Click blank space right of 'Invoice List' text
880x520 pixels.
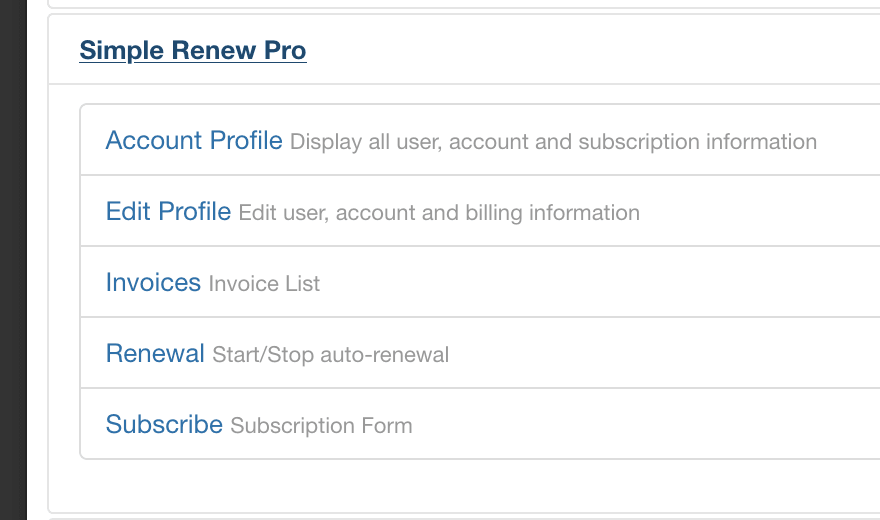[600, 284]
